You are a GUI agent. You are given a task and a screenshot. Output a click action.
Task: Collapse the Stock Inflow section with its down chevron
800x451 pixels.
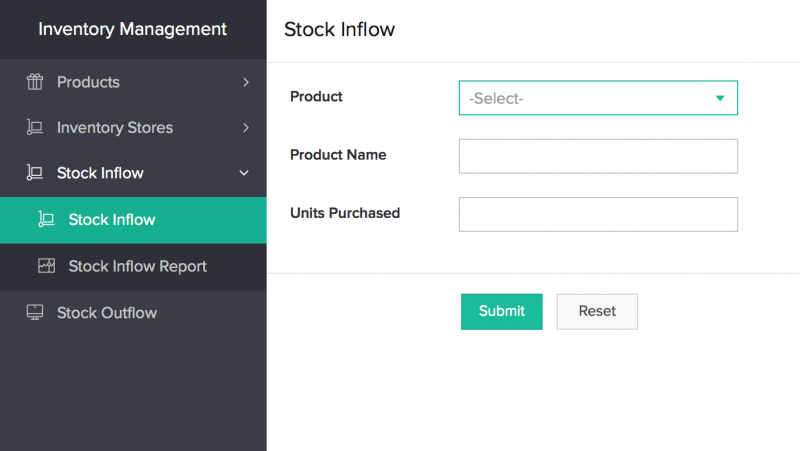tap(245, 173)
